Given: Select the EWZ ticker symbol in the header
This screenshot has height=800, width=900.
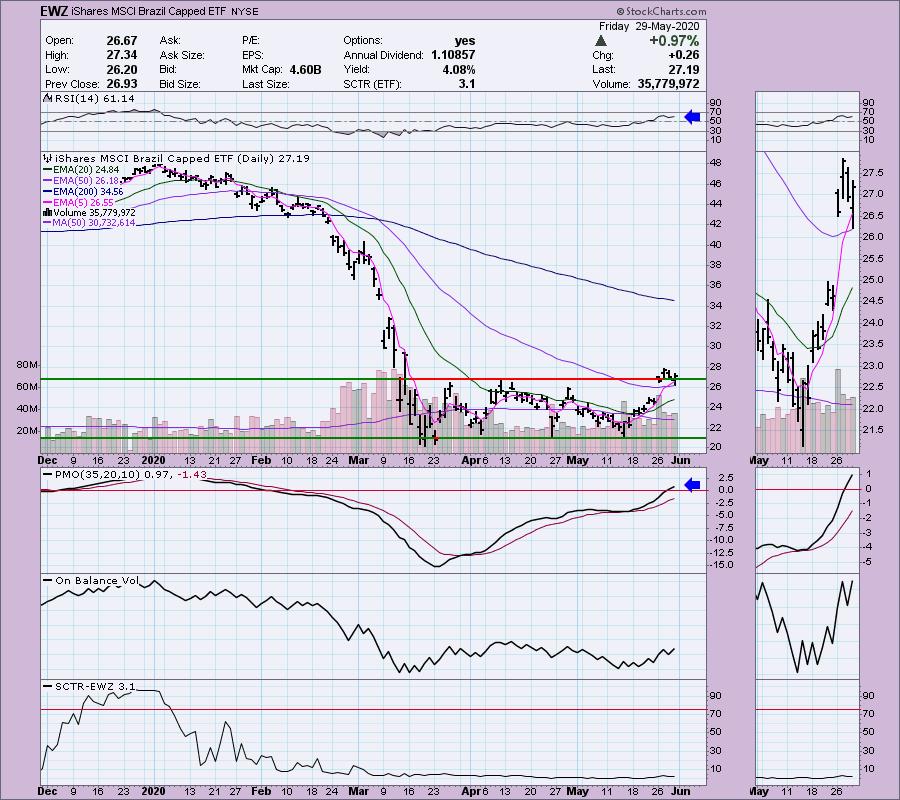Looking at the screenshot, I should click(x=53, y=11).
